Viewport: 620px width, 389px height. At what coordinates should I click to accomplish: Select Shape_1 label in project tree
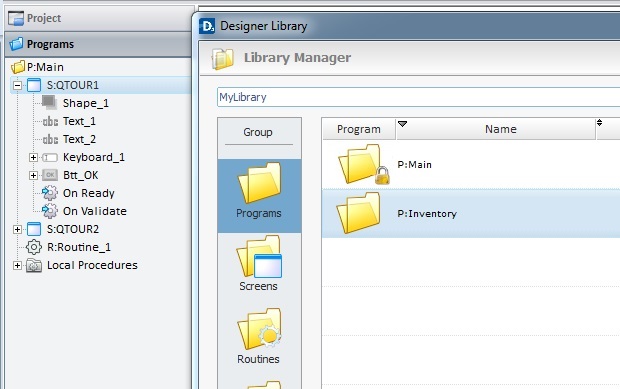(85, 103)
